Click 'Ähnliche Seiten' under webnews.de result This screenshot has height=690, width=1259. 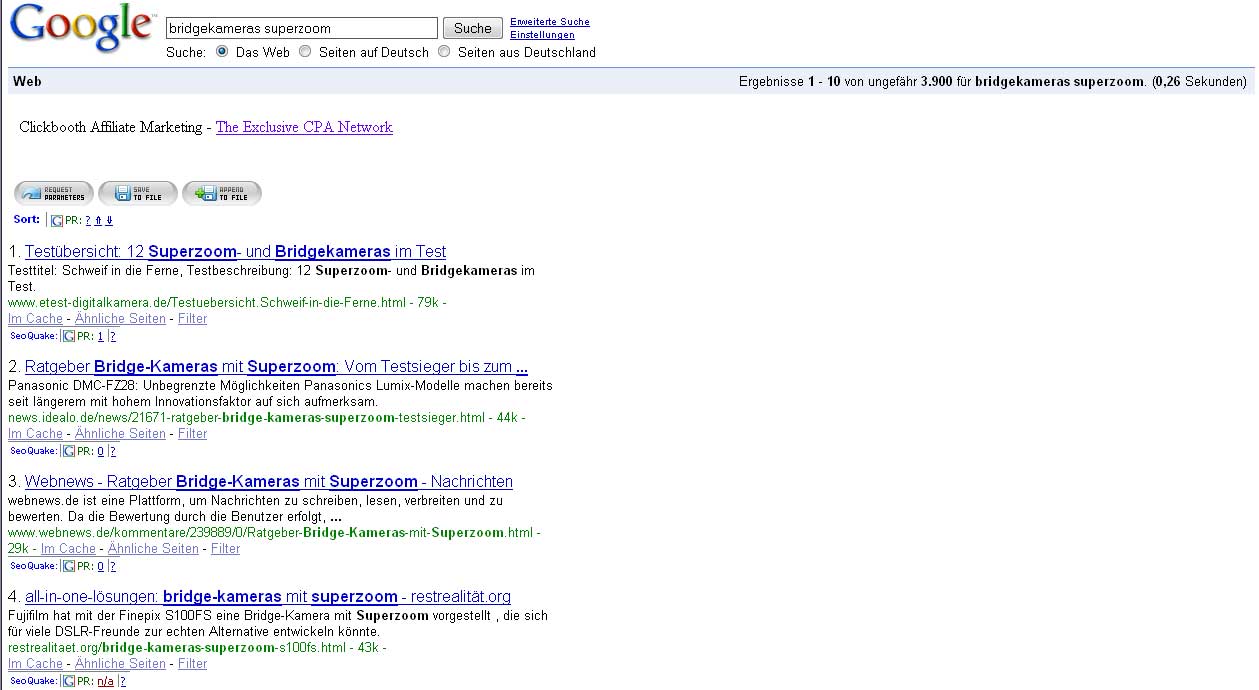[x=153, y=549]
